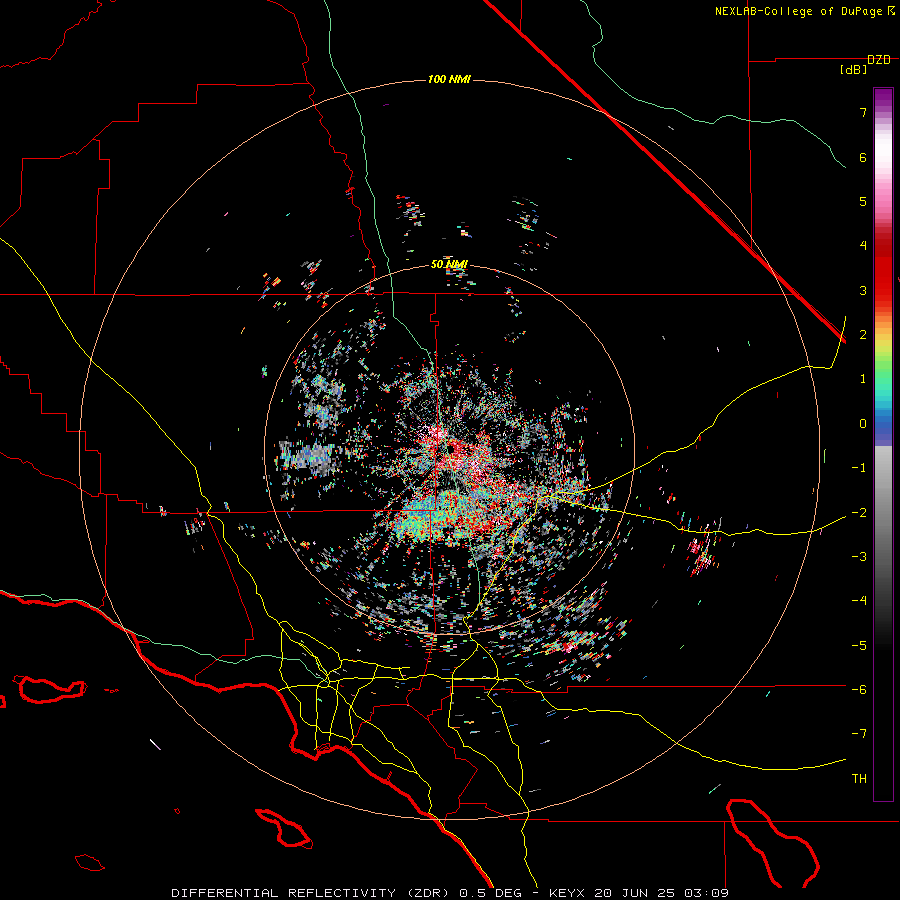Click the 50 NMI range ring label
Screen dimensions: 900x900
(449, 264)
